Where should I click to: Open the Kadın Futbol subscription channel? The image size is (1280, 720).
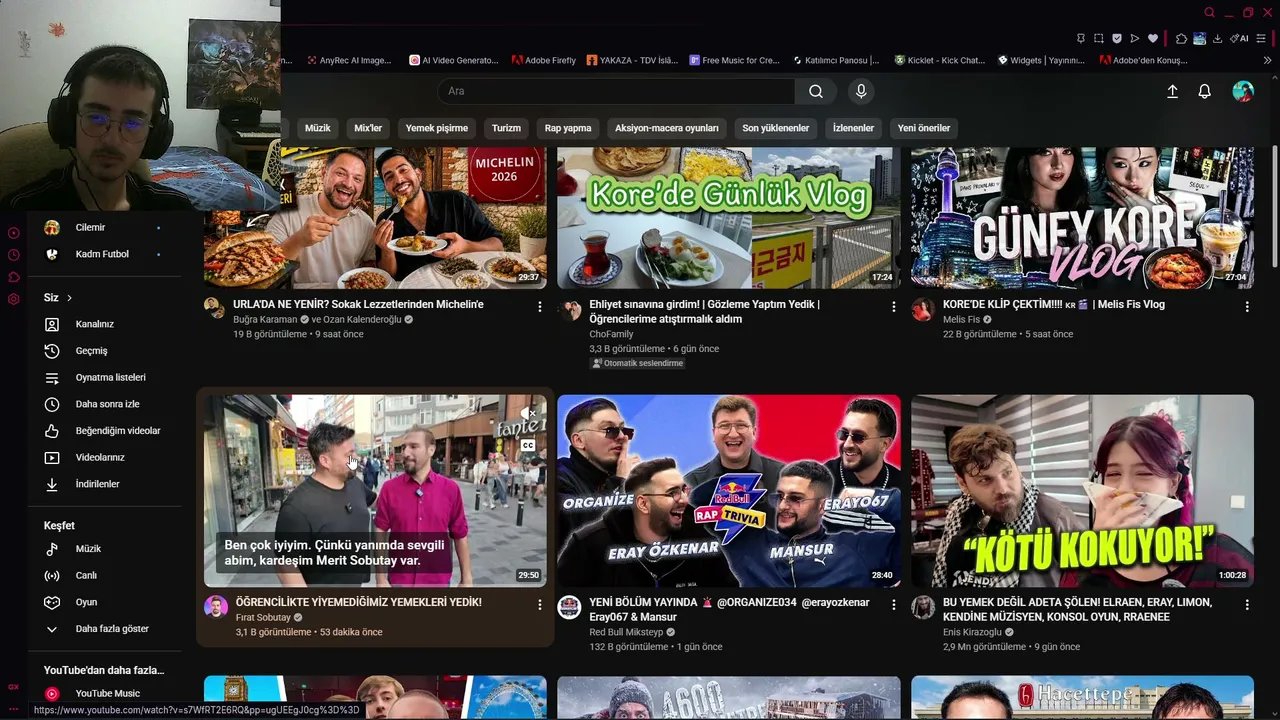(x=105, y=254)
